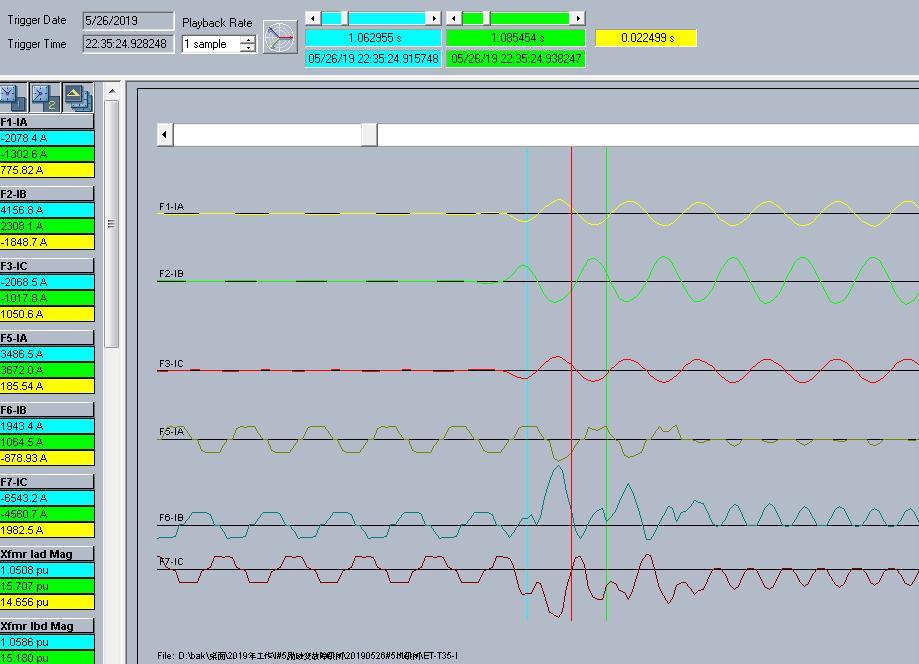919x664 pixels.
Task: Click the F7-IC green value -4560.7 A
Action: (47, 515)
